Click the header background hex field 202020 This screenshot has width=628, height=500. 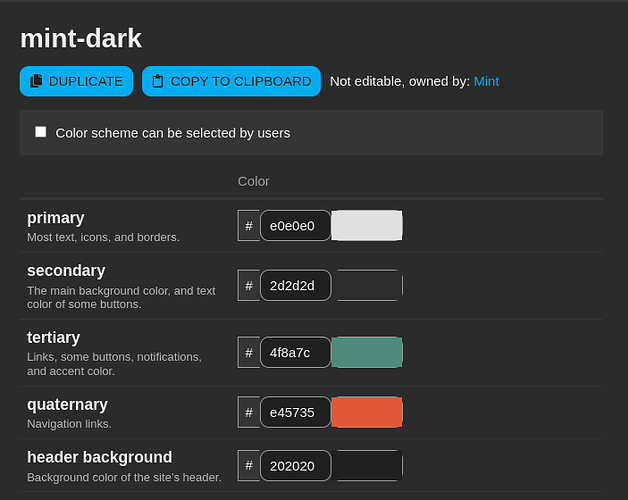click(x=295, y=466)
